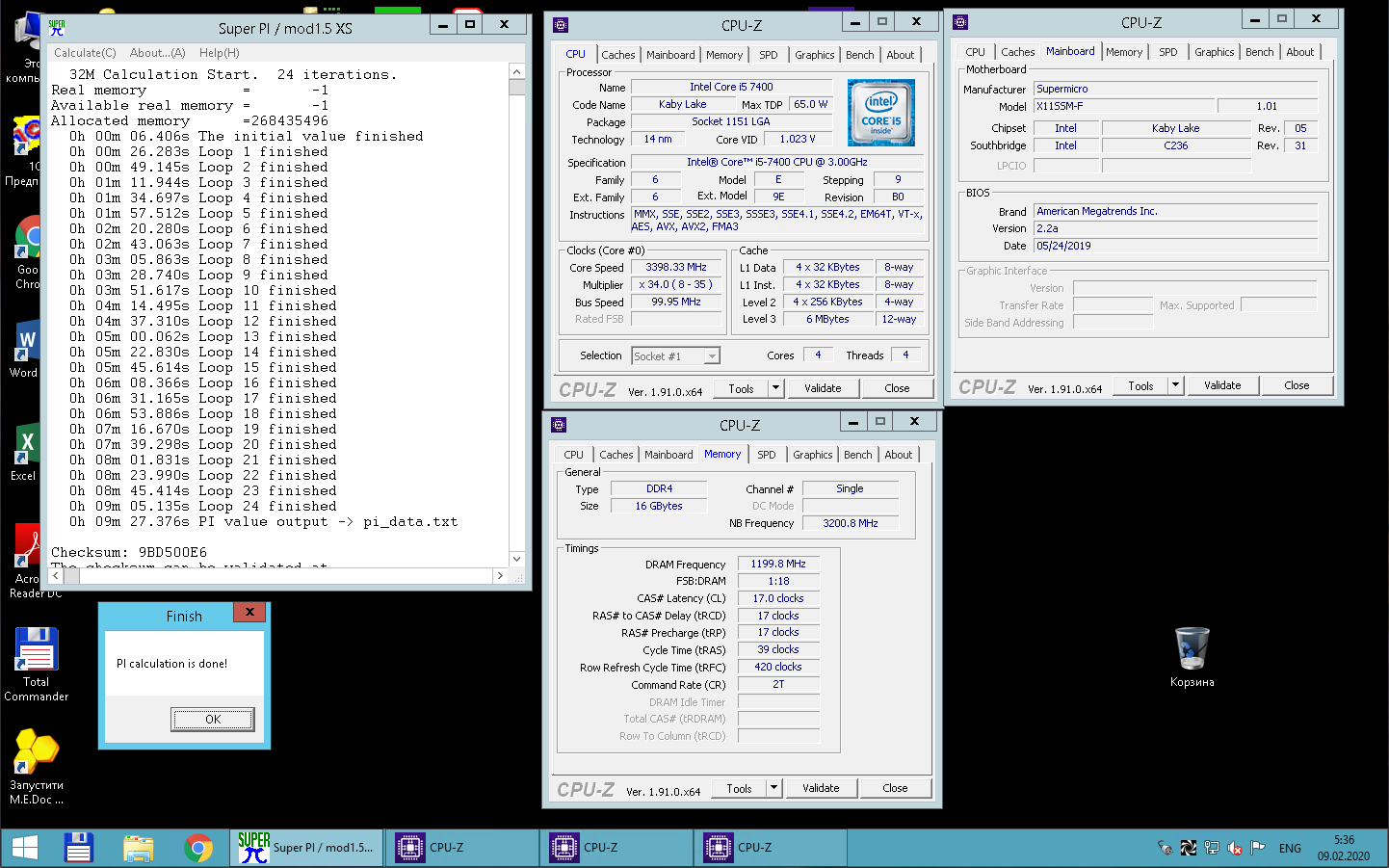Viewport: 1389px width, 868px height.
Task: Show the tray clock 5:36 calendar
Action: [1344, 848]
